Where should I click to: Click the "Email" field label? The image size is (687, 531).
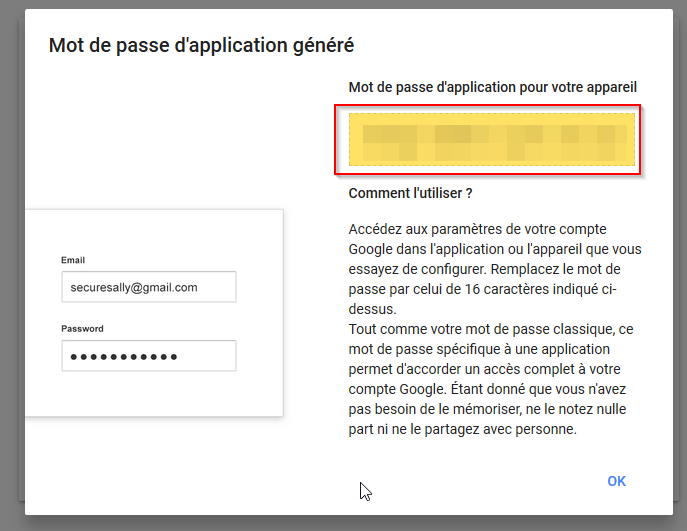[x=73, y=260]
